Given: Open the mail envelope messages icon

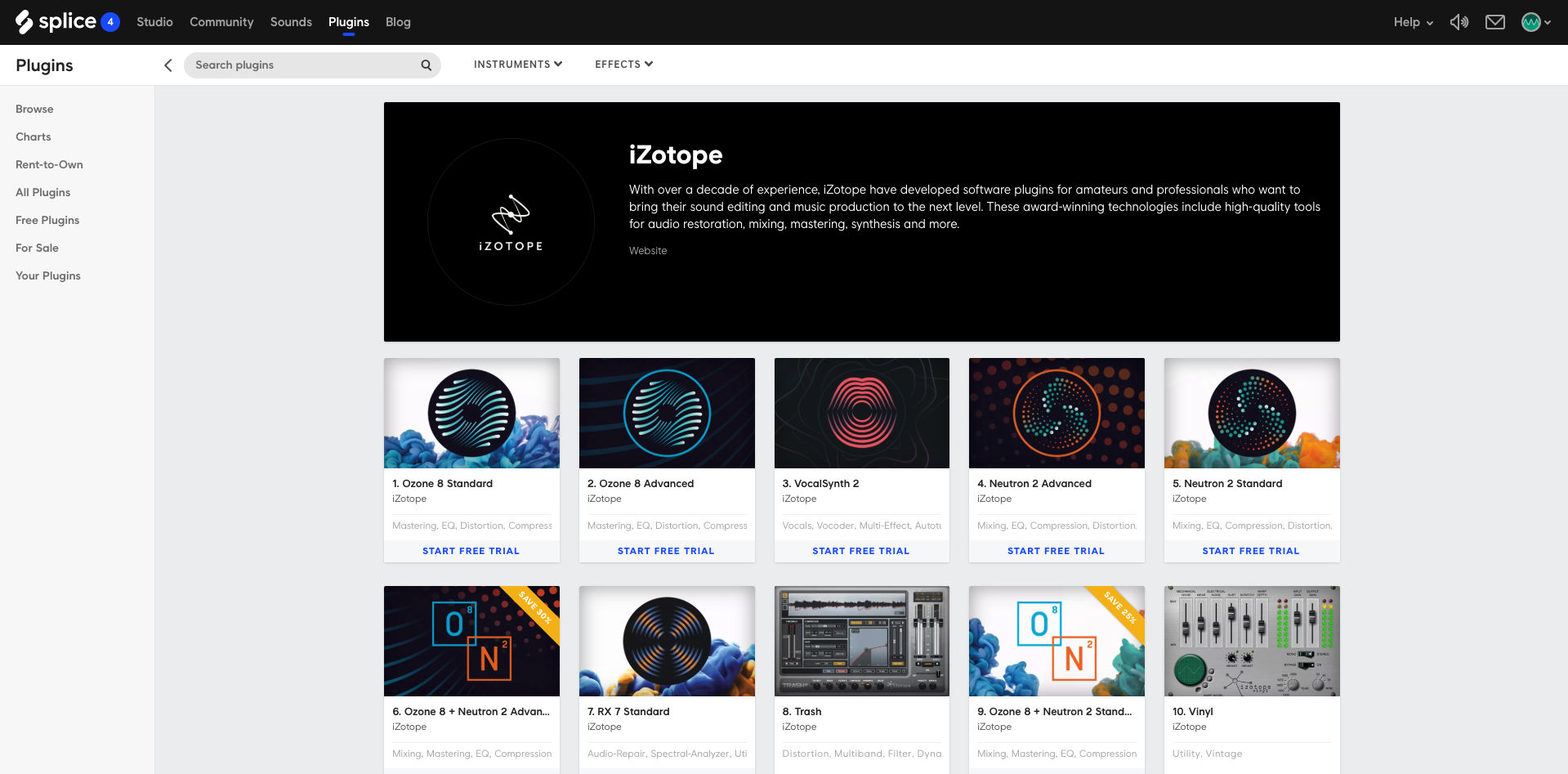Looking at the screenshot, I should [1494, 22].
